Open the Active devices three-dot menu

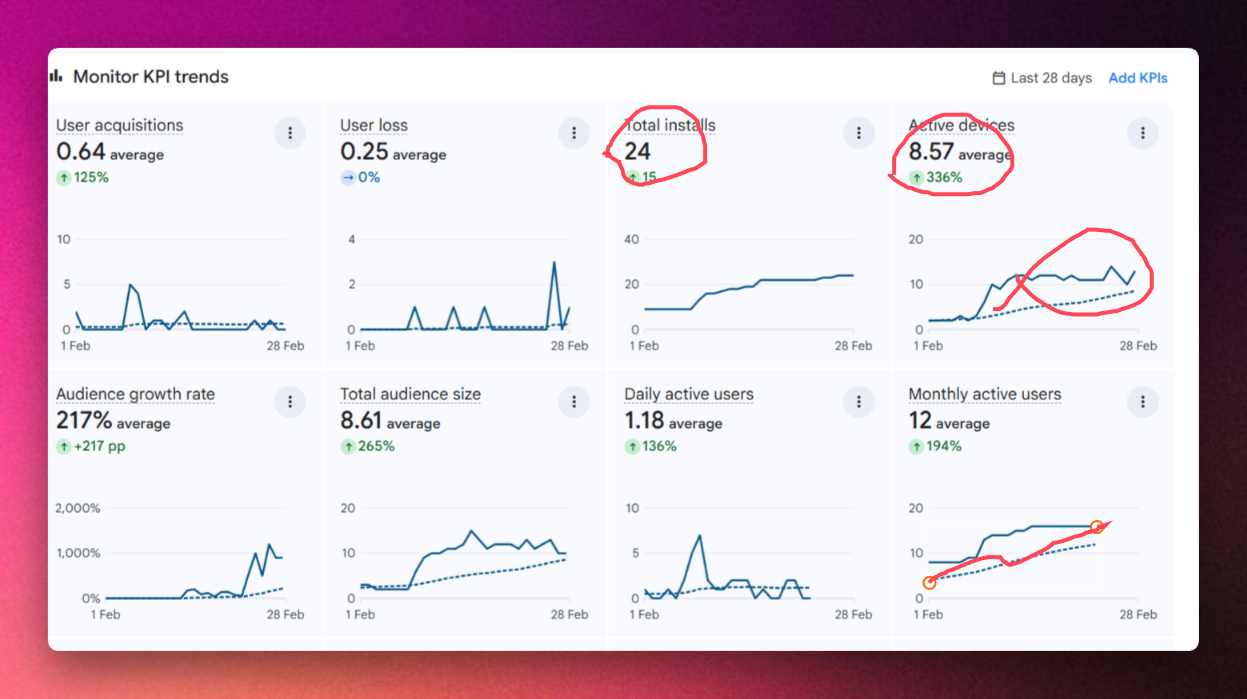click(1142, 133)
